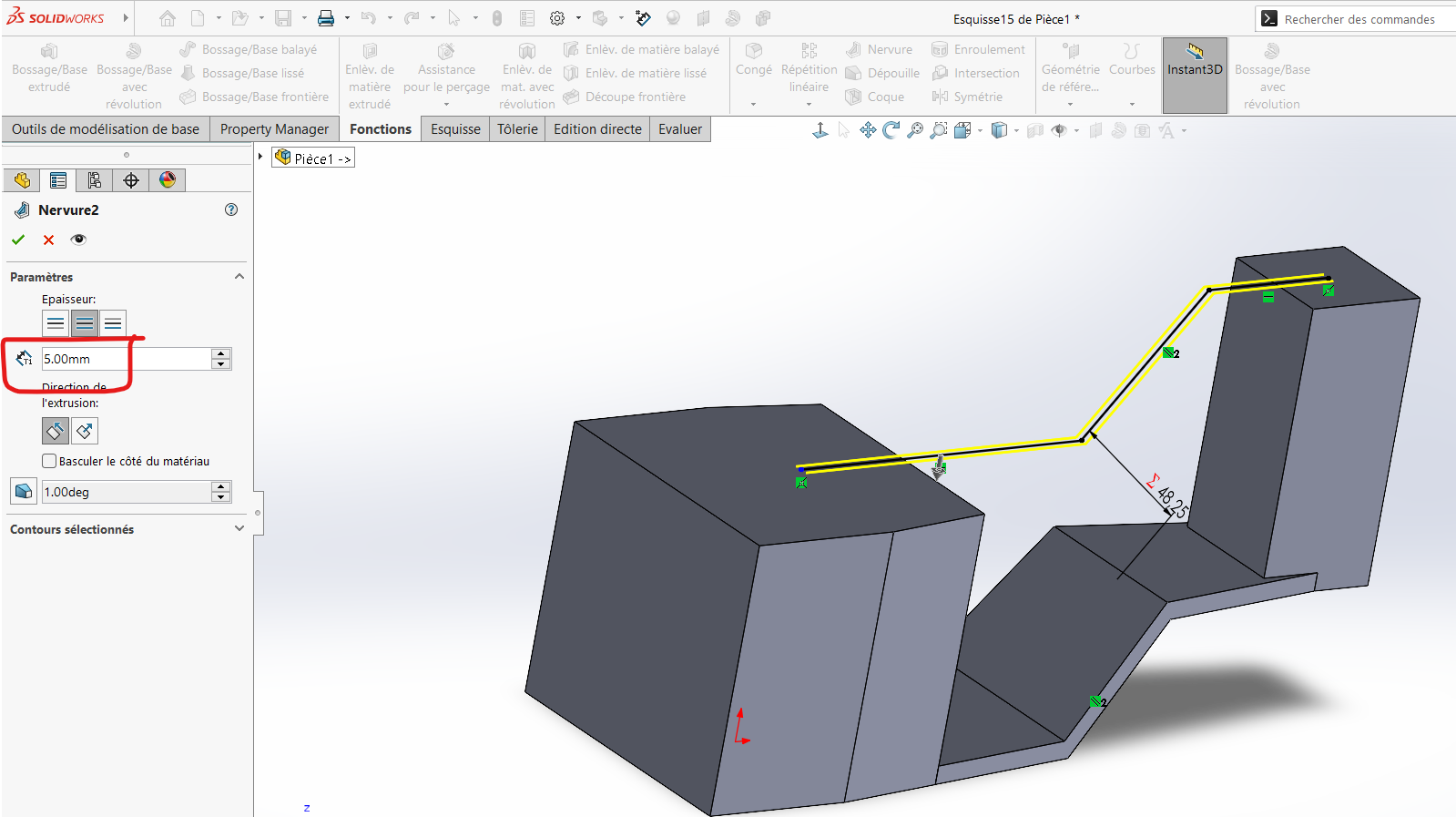
Task: Click the 5.00mm thickness input field
Action: (127, 359)
